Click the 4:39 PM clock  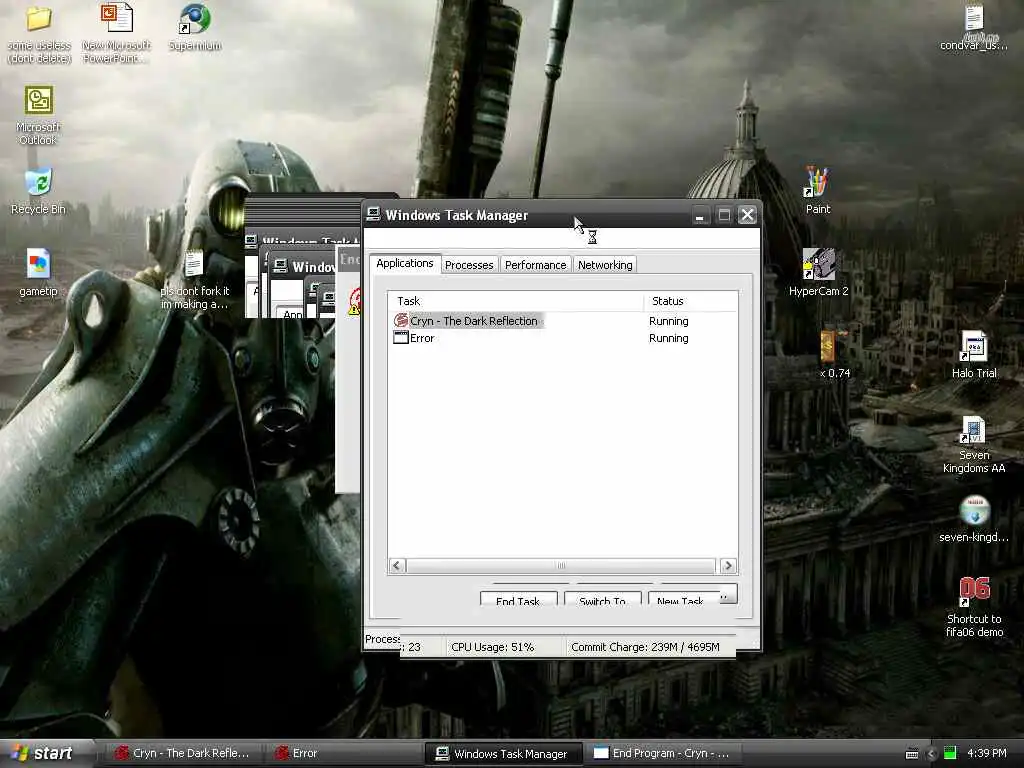(x=987, y=753)
